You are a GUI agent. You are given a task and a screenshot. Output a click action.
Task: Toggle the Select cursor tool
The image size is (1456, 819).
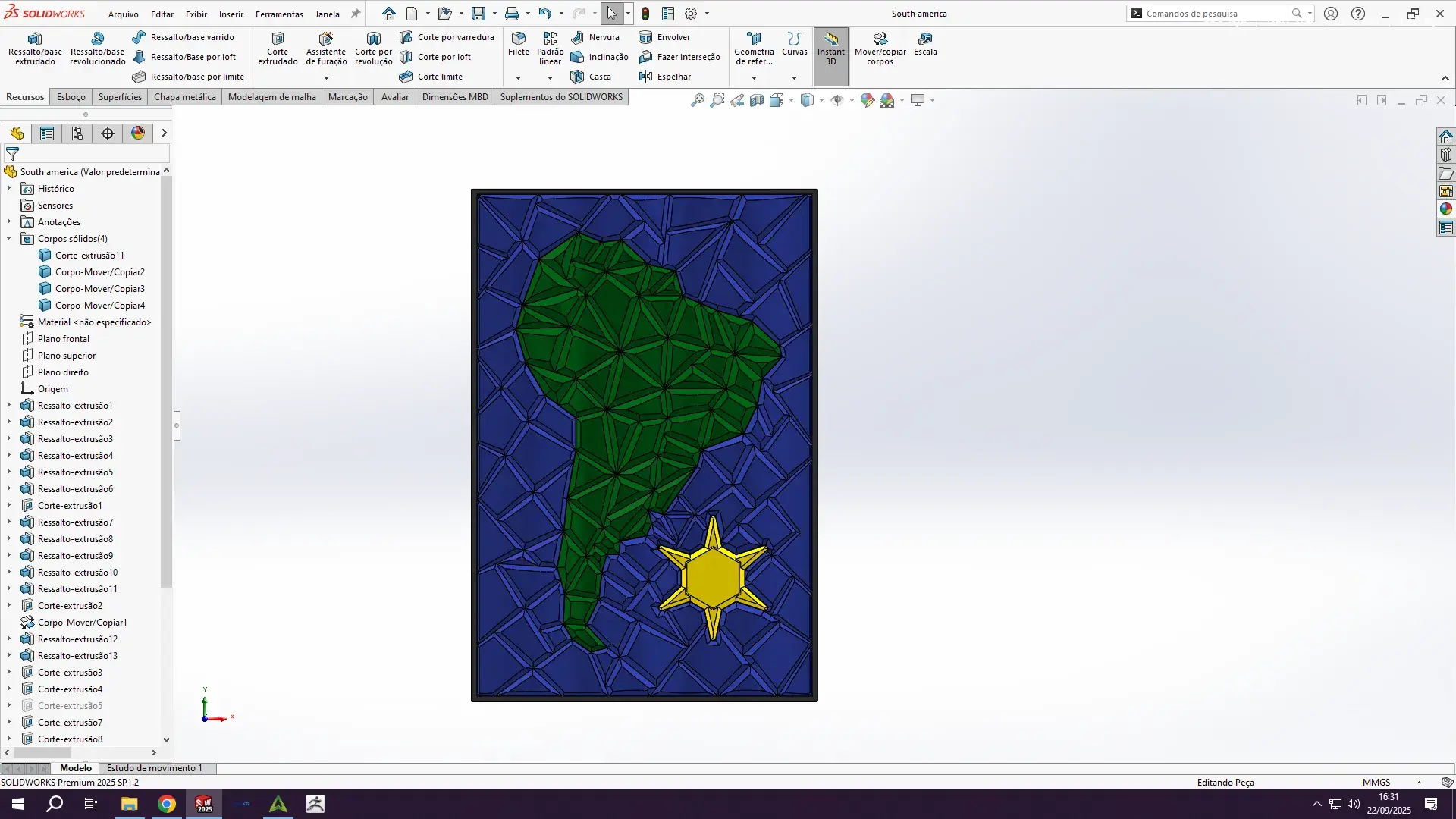tap(611, 14)
